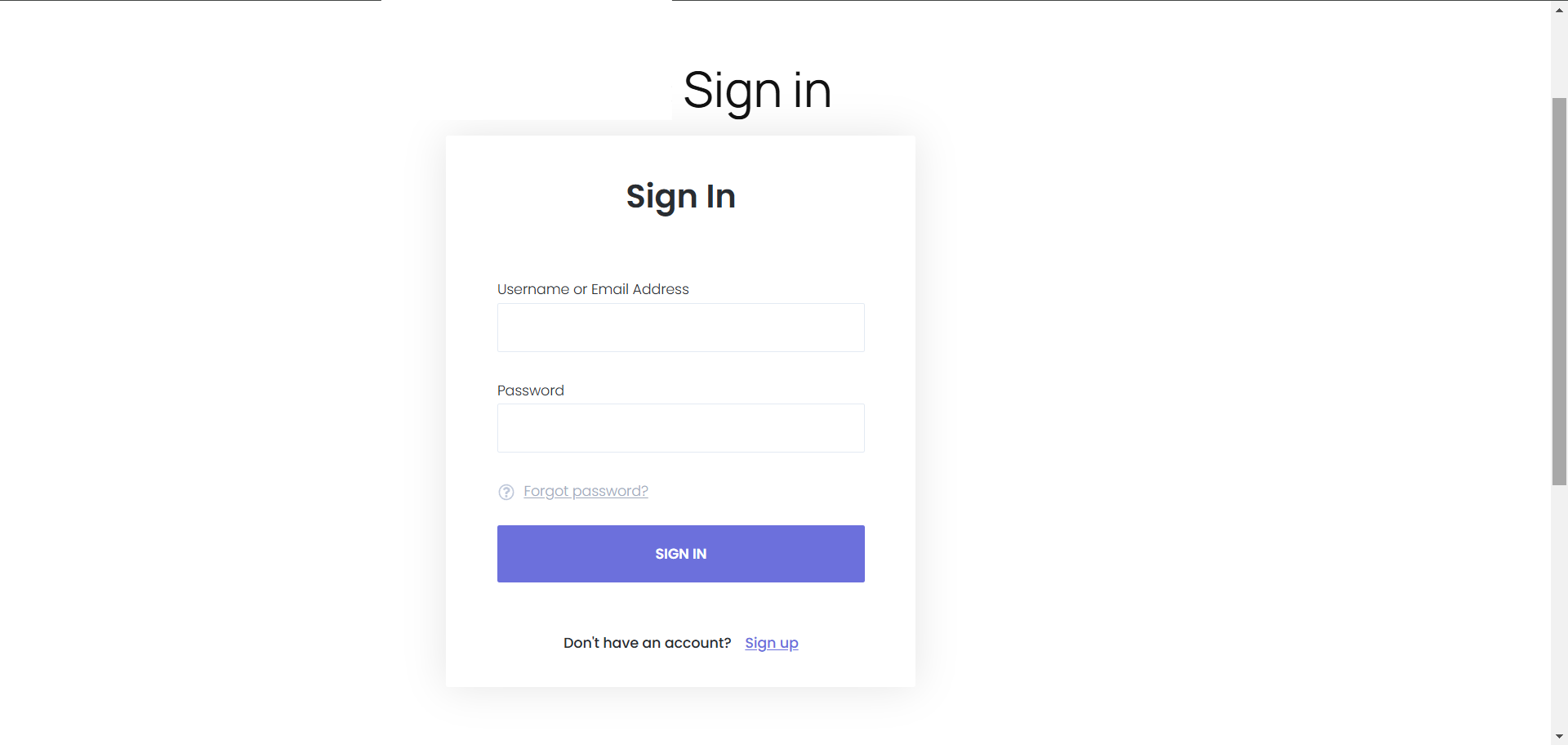Click the large Sign in page title
The image size is (1568, 745).
757,90
